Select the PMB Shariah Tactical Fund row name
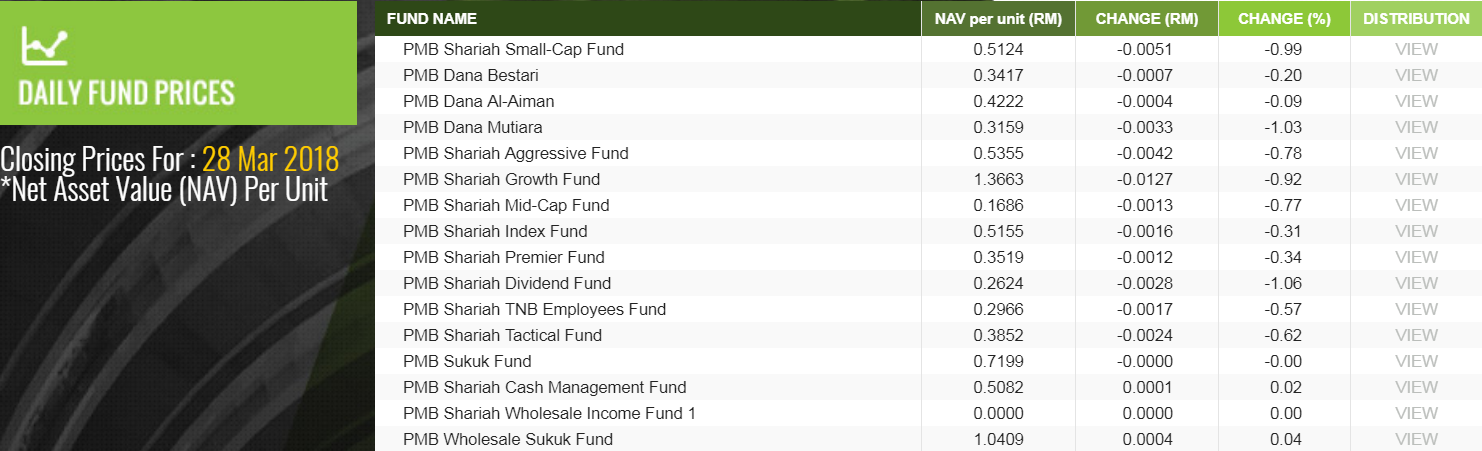This screenshot has width=1482, height=451. pyautogui.click(x=502, y=335)
